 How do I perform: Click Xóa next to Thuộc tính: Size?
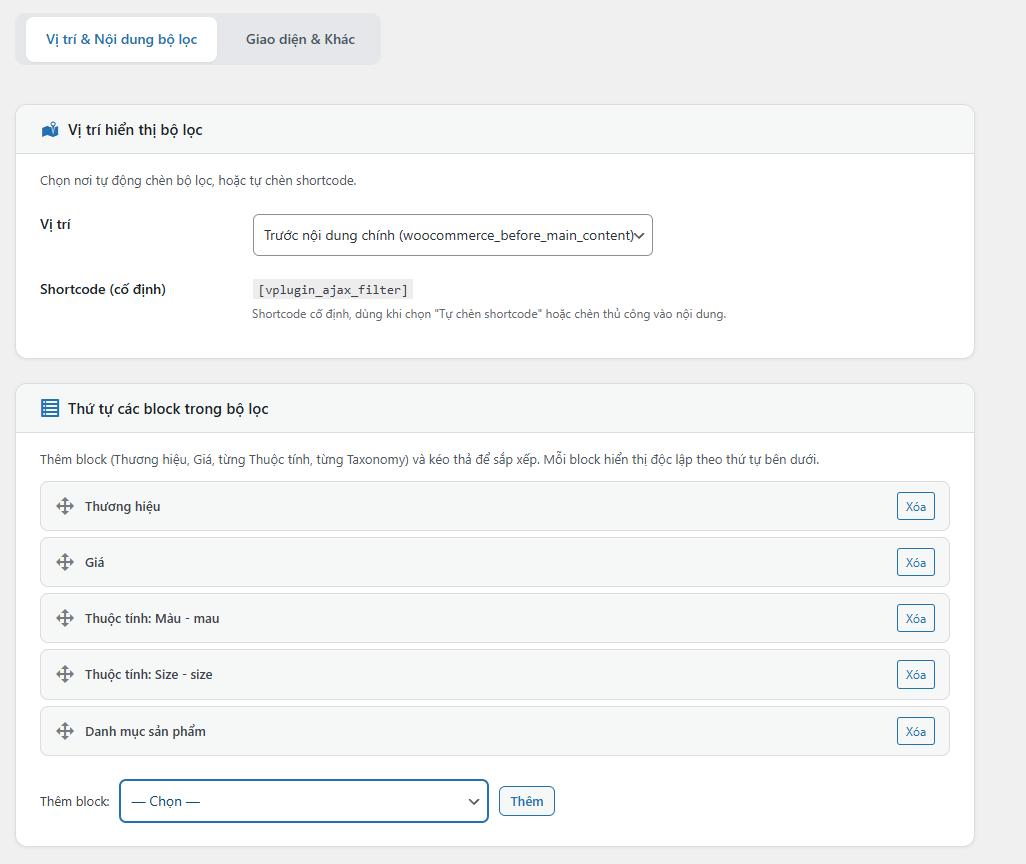(x=915, y=674)
